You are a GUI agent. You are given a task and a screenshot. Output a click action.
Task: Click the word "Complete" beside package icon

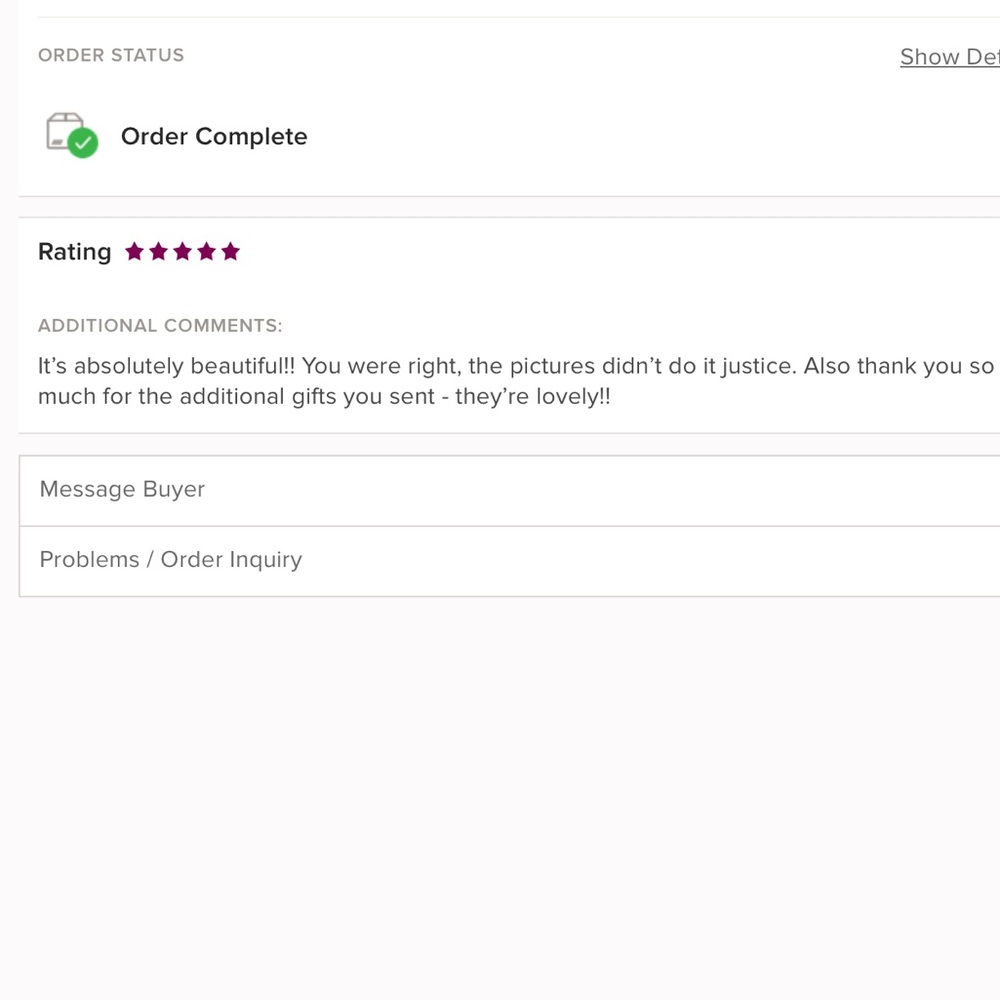[x=251, y=136]
